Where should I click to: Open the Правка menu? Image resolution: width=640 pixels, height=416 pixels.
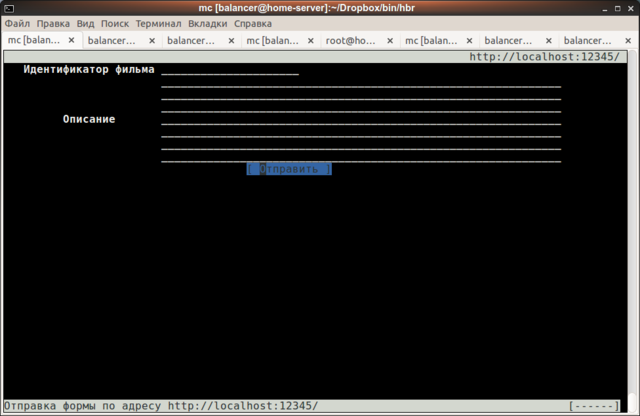click(53, 23)
